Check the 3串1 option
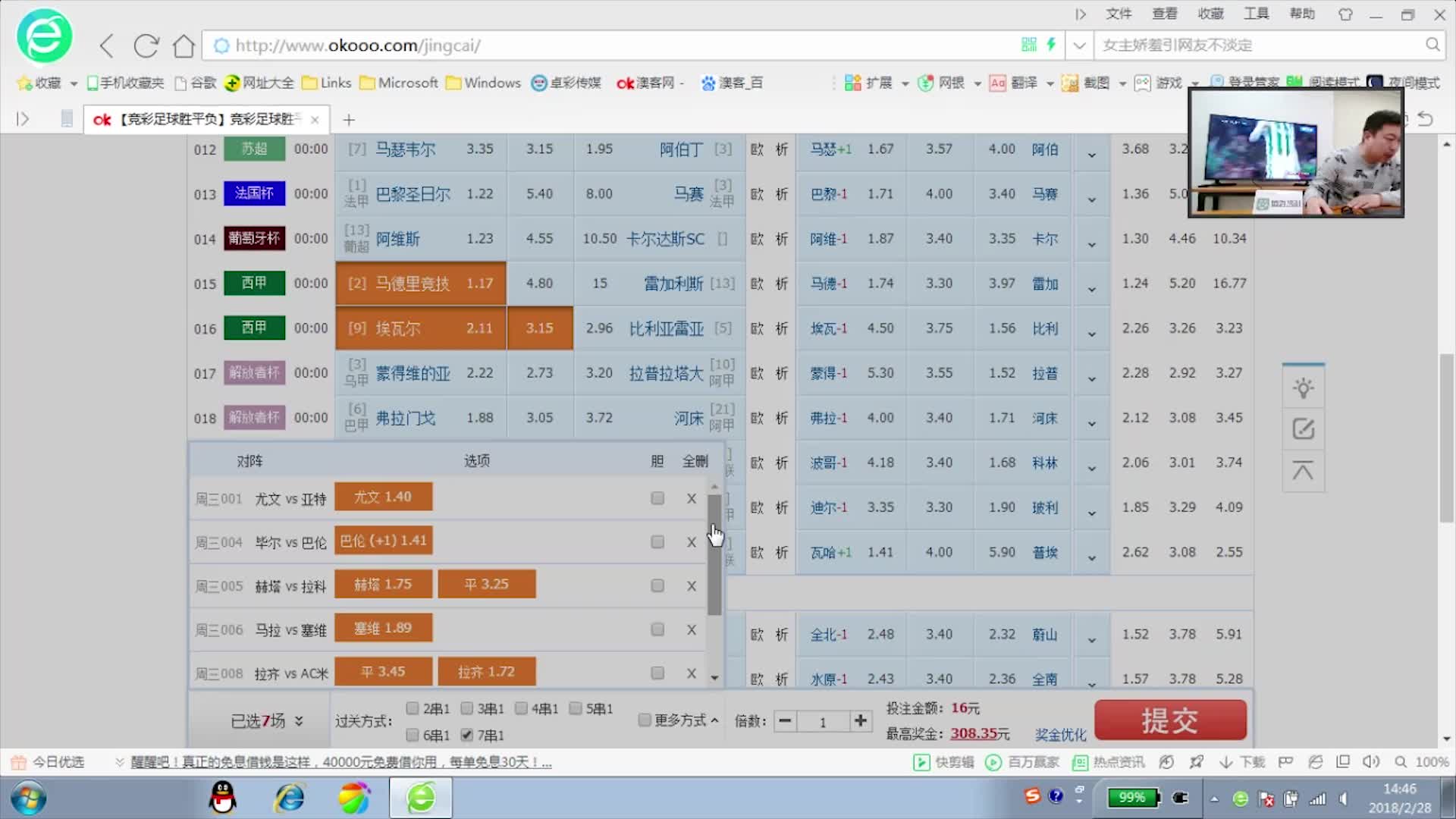Screen dimensions: 1456x819 coord(467,708)
